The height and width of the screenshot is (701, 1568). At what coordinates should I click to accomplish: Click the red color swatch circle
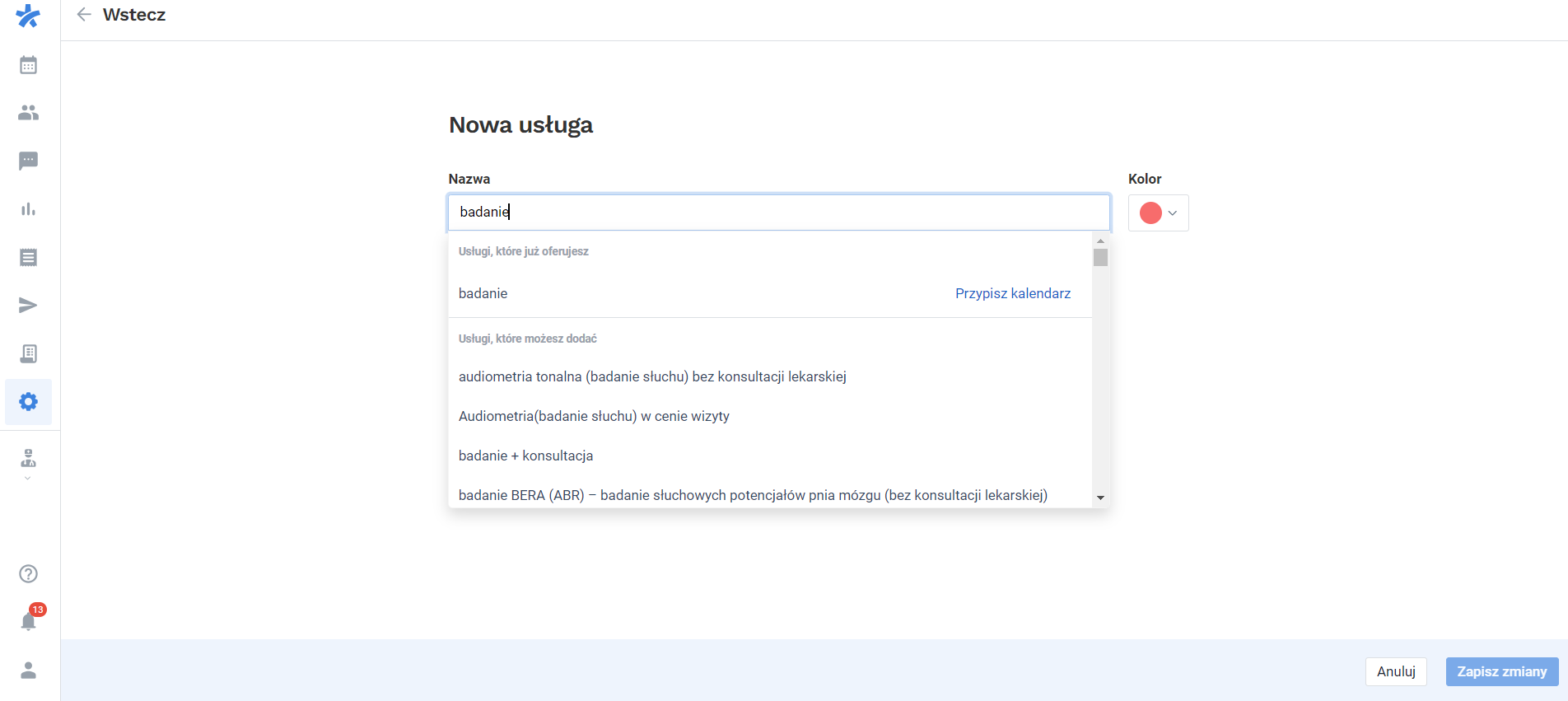1150,213
